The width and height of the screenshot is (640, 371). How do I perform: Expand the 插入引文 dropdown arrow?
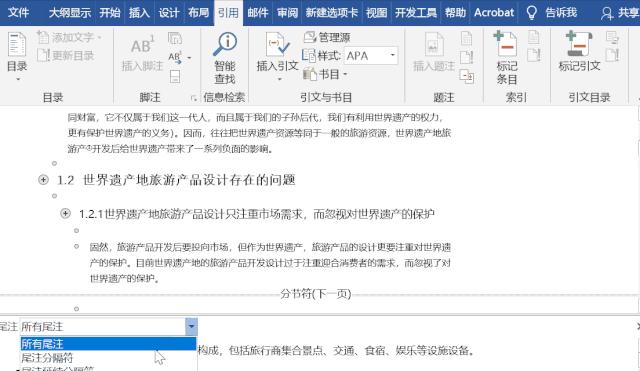pos(280,79)
